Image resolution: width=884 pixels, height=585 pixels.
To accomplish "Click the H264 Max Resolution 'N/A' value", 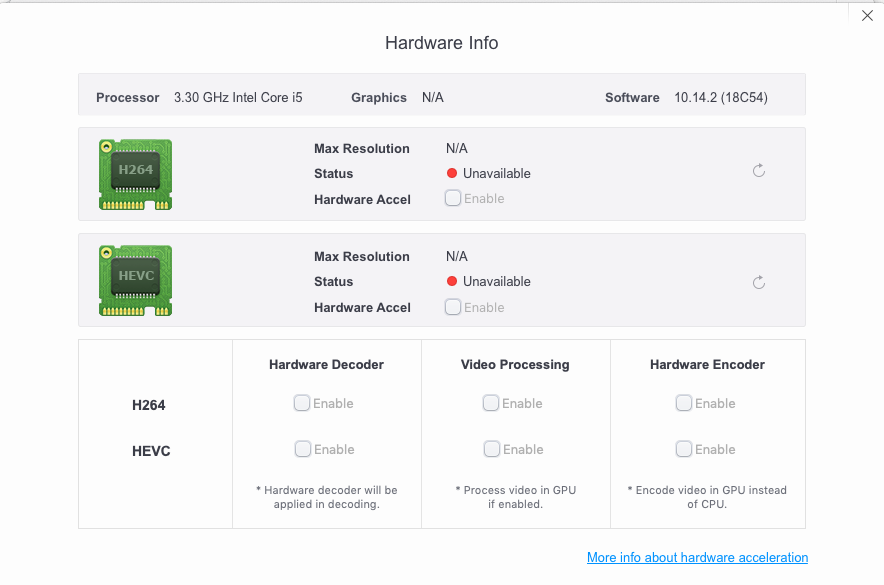I will (x=457, y=148).
